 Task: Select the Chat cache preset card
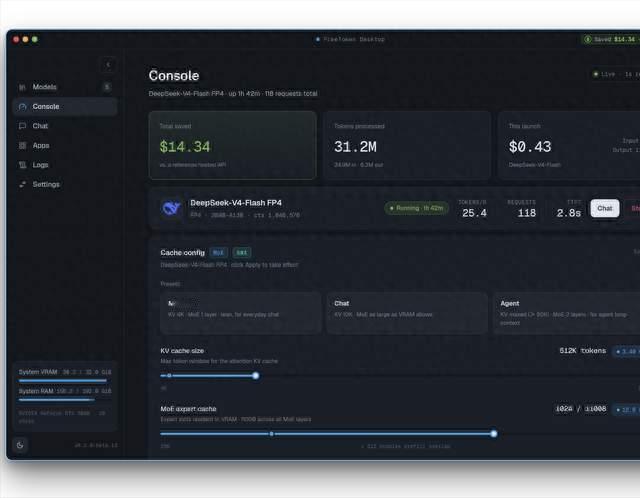(407, 313)
